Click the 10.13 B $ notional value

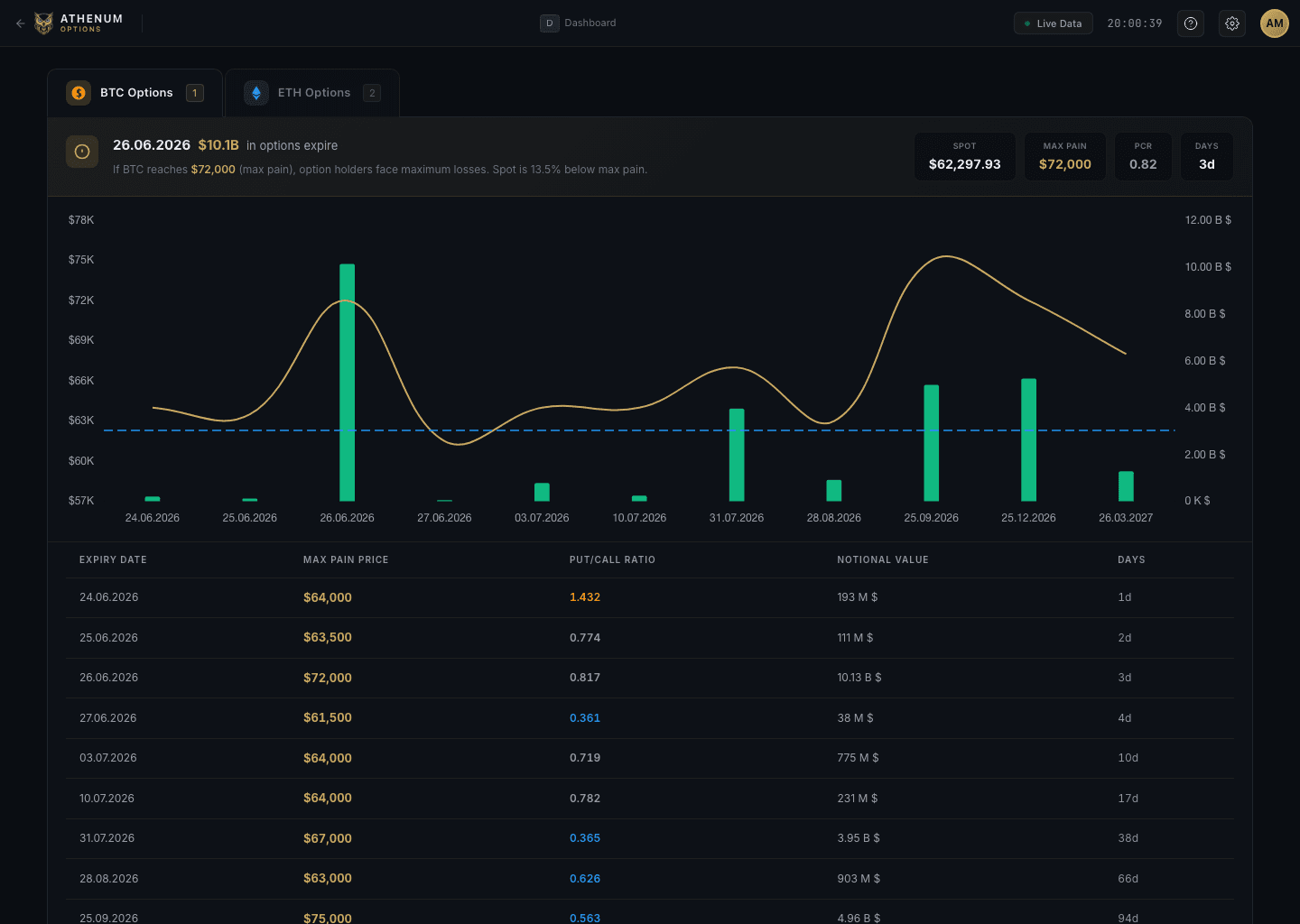[859, 678]
